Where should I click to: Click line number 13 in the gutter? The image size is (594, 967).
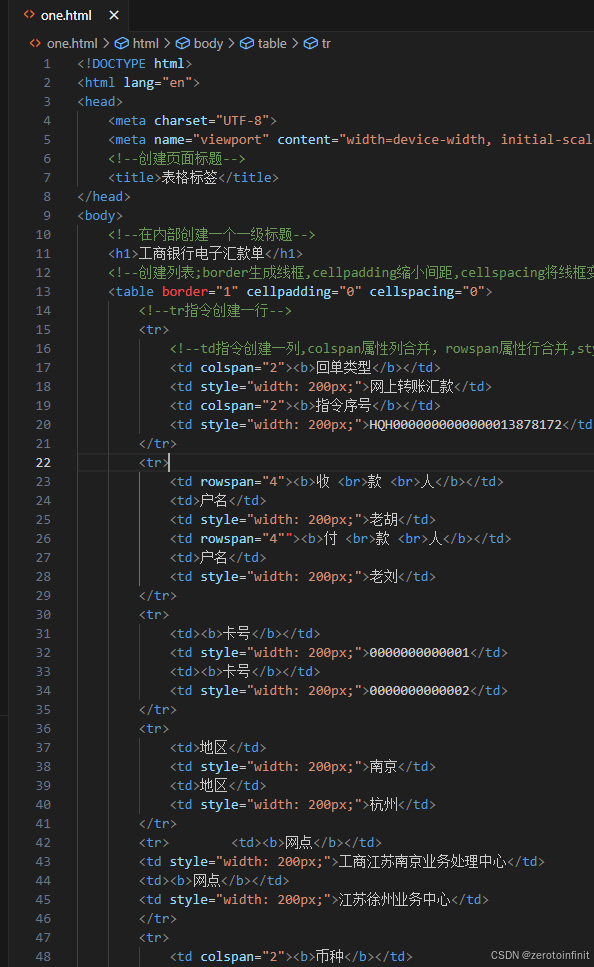tap(43, 292)
